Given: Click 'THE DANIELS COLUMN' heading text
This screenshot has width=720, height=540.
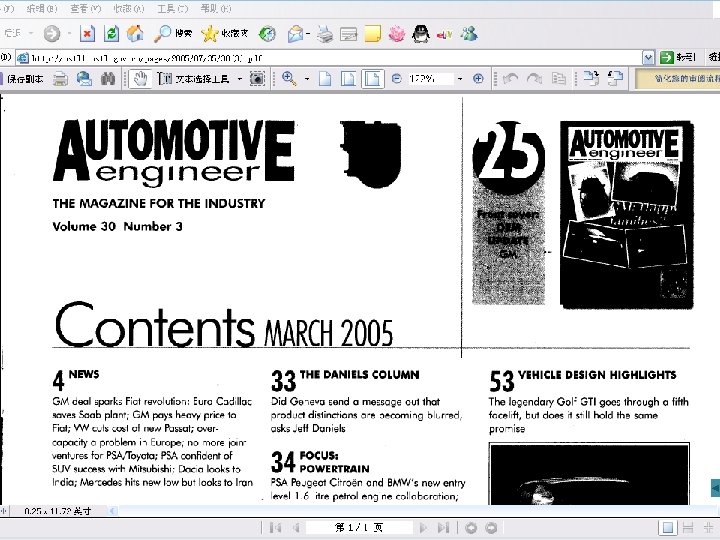Looking at the screenshot, I should click(360, 375).
